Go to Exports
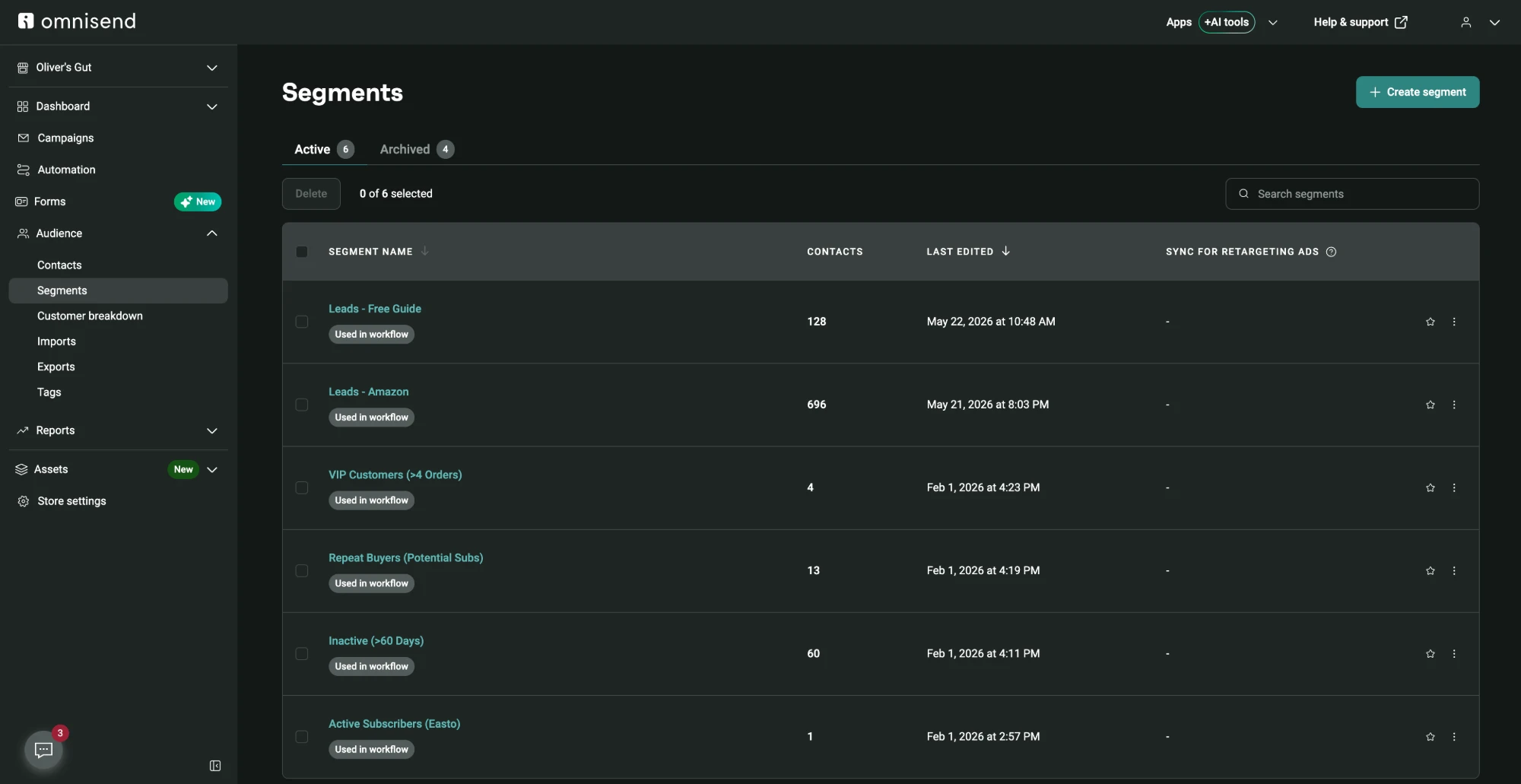Screen dimensions: 1521x784 pyautogui.click(x=56, y=367)
